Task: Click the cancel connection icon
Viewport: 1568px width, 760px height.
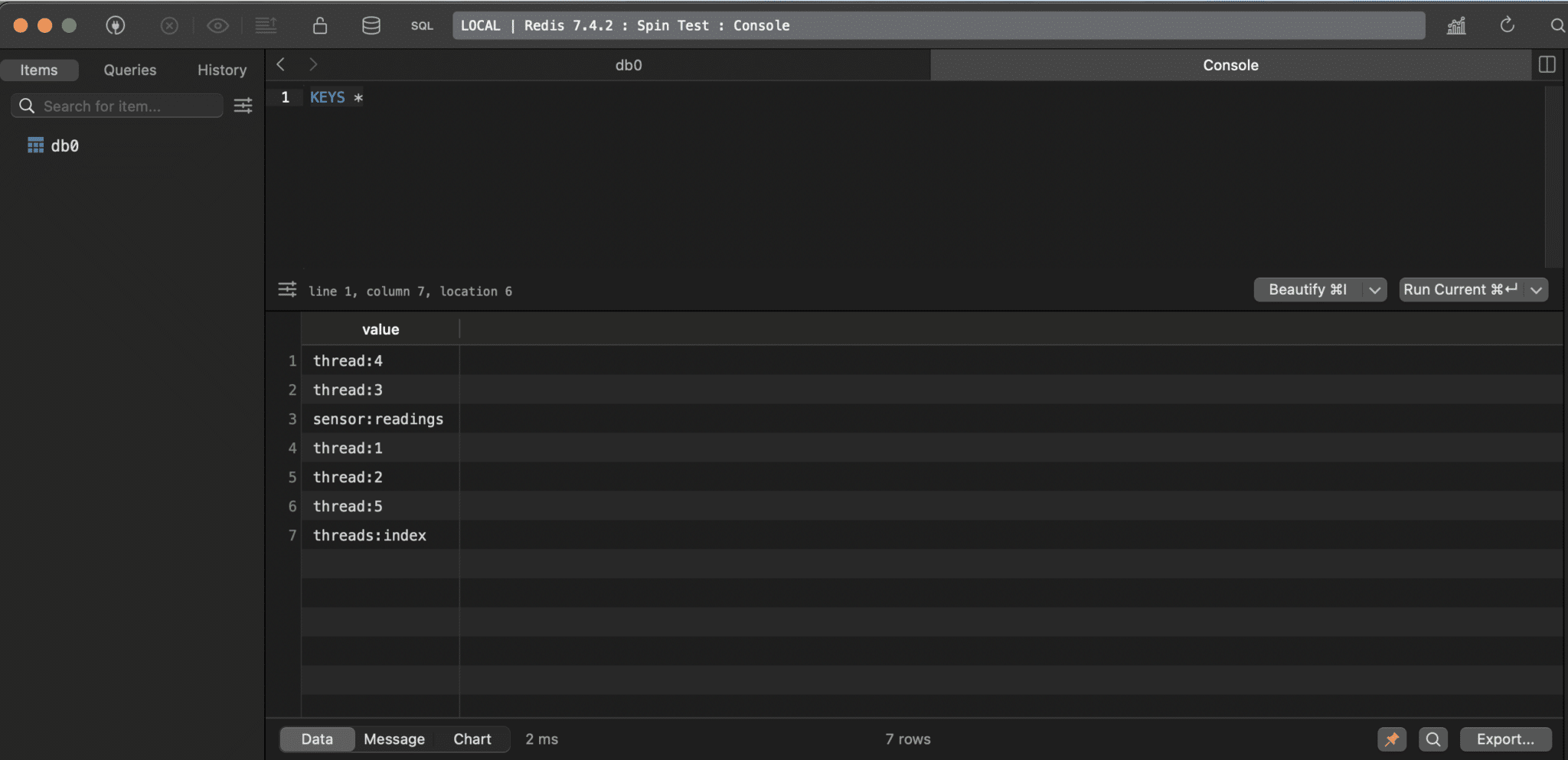Action: [x=169, y=25]
